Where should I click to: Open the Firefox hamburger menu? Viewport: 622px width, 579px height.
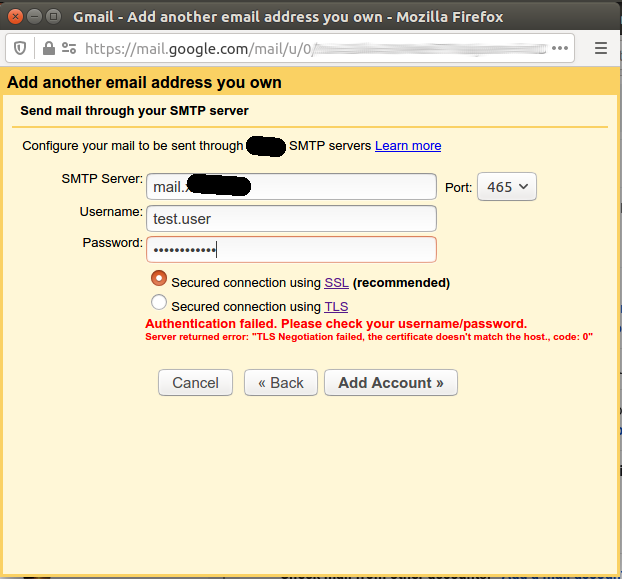[601, 48]
